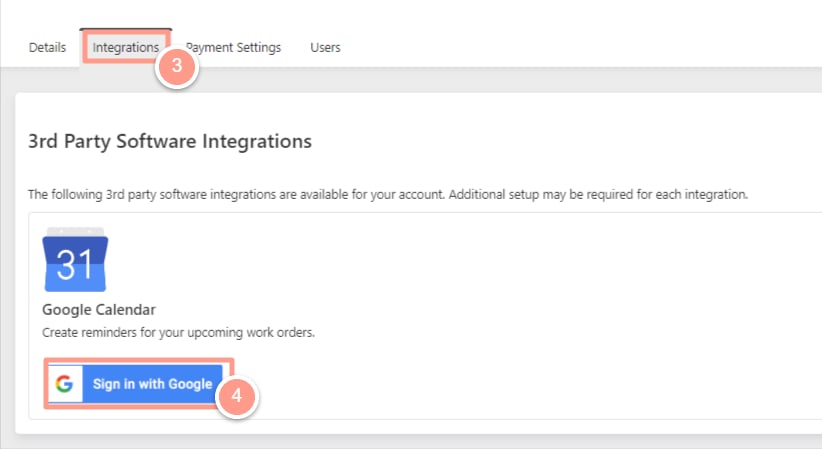Click the step 3 circle marker

tap(177, 66)
